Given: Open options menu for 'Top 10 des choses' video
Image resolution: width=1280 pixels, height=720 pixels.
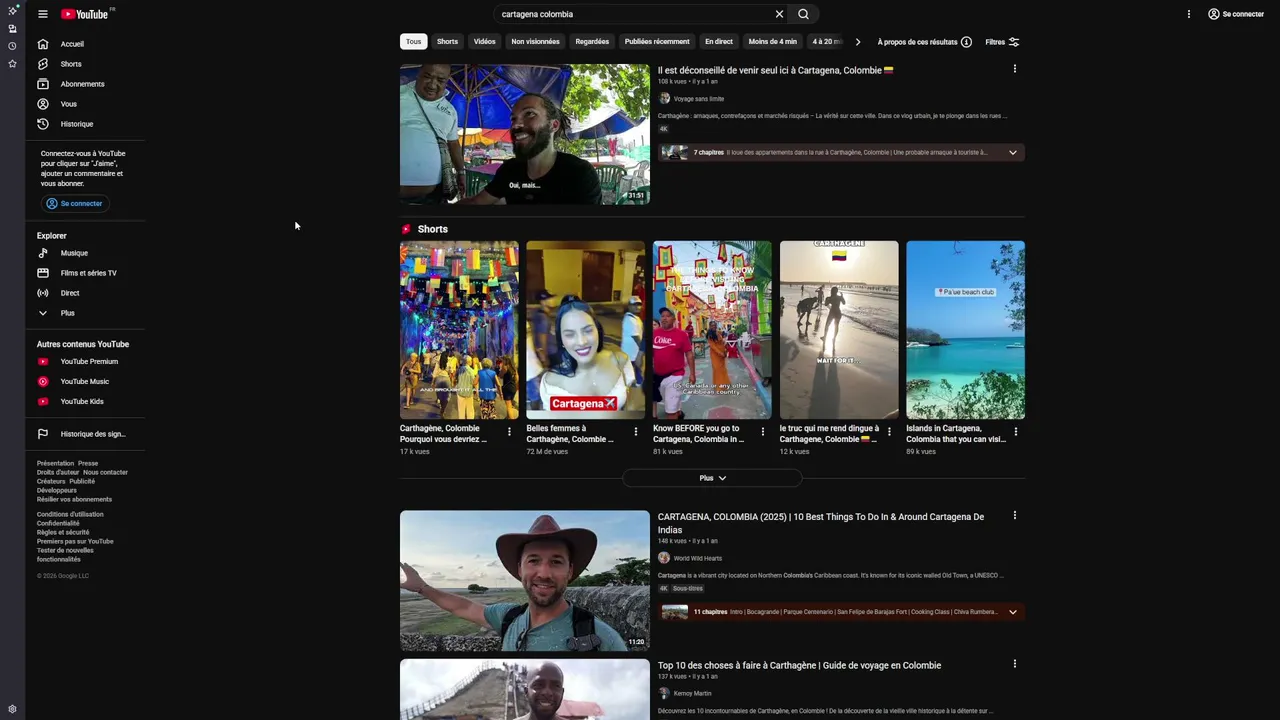Looking at the screenshot, I should [x=1014, y=664].
